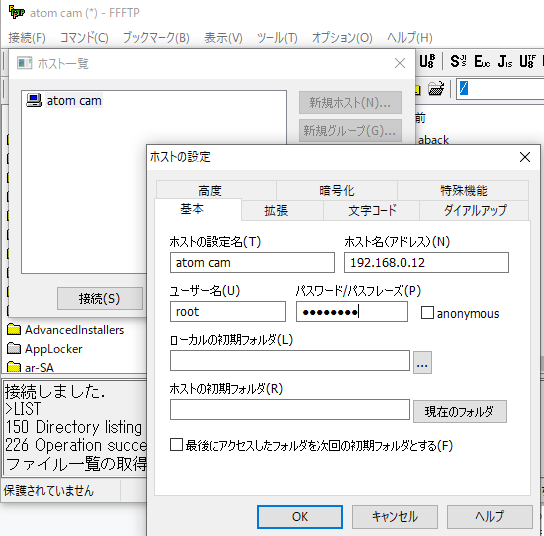The width and height of the screenshot is (544, 536).
Task: Click the '150 Directory listing' log line
Action: [74, 427]
